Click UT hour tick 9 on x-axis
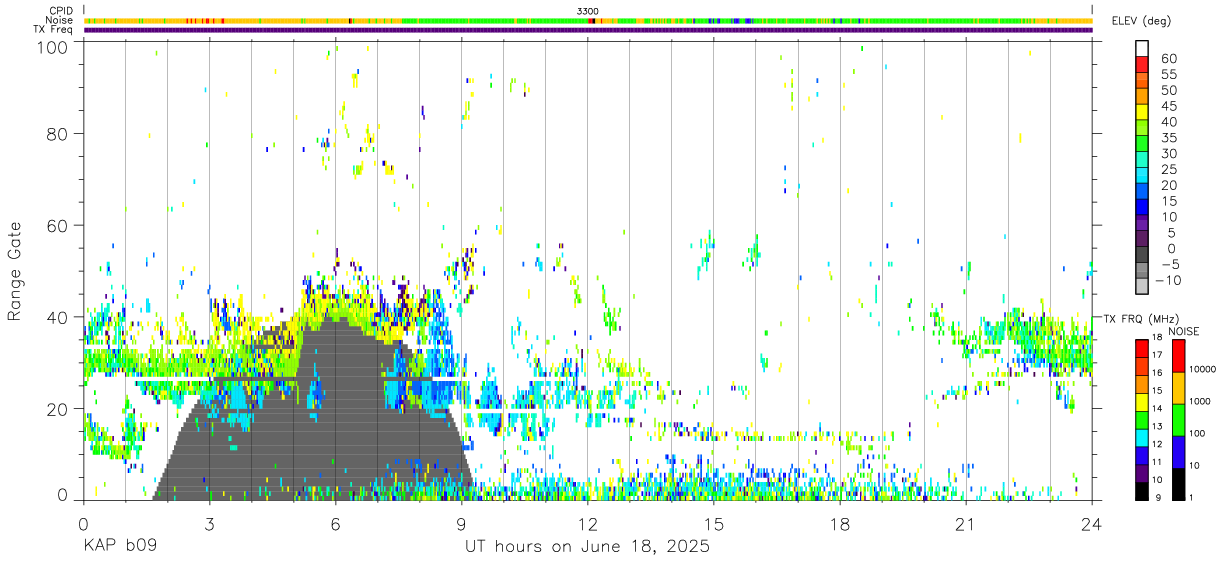Image resolution: width=1228 pixels, height=567 pixels. tap(462, 523)
